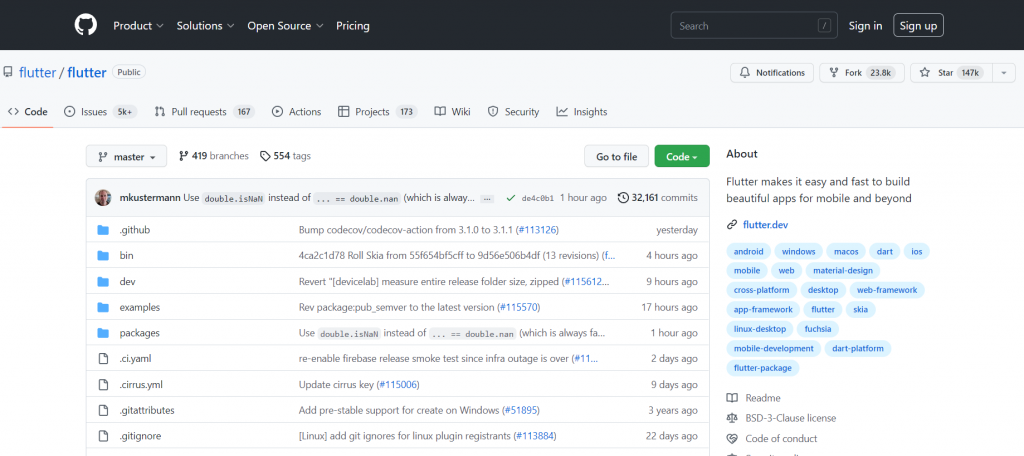This screenshot has width=1024, height=456.
Task: Open the examples folder icon
Action: pyautogui.click(x=103, y=307)
